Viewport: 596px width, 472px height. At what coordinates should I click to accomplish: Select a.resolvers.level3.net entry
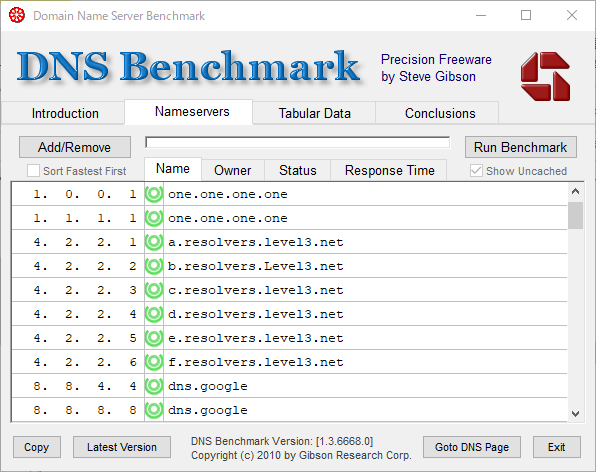pos(256,242)
